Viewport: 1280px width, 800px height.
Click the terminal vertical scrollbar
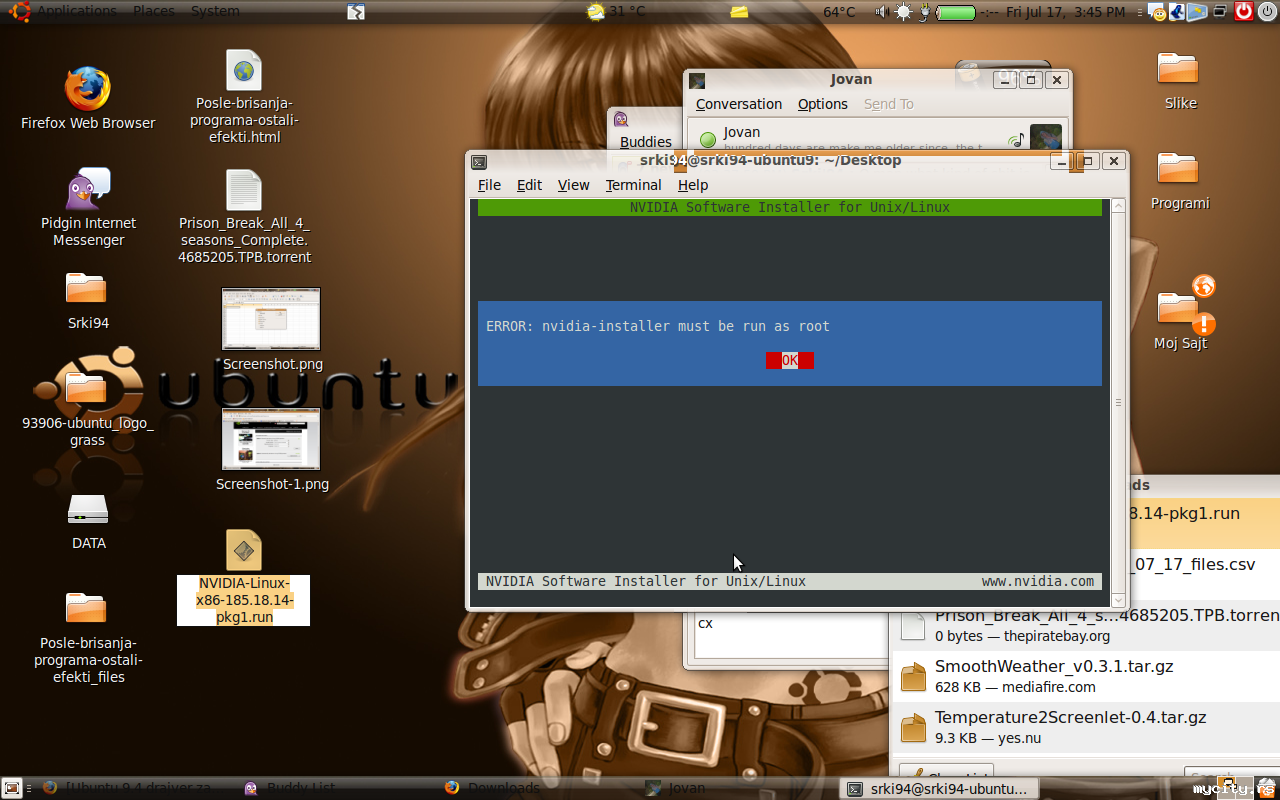tap(1118, 402)
